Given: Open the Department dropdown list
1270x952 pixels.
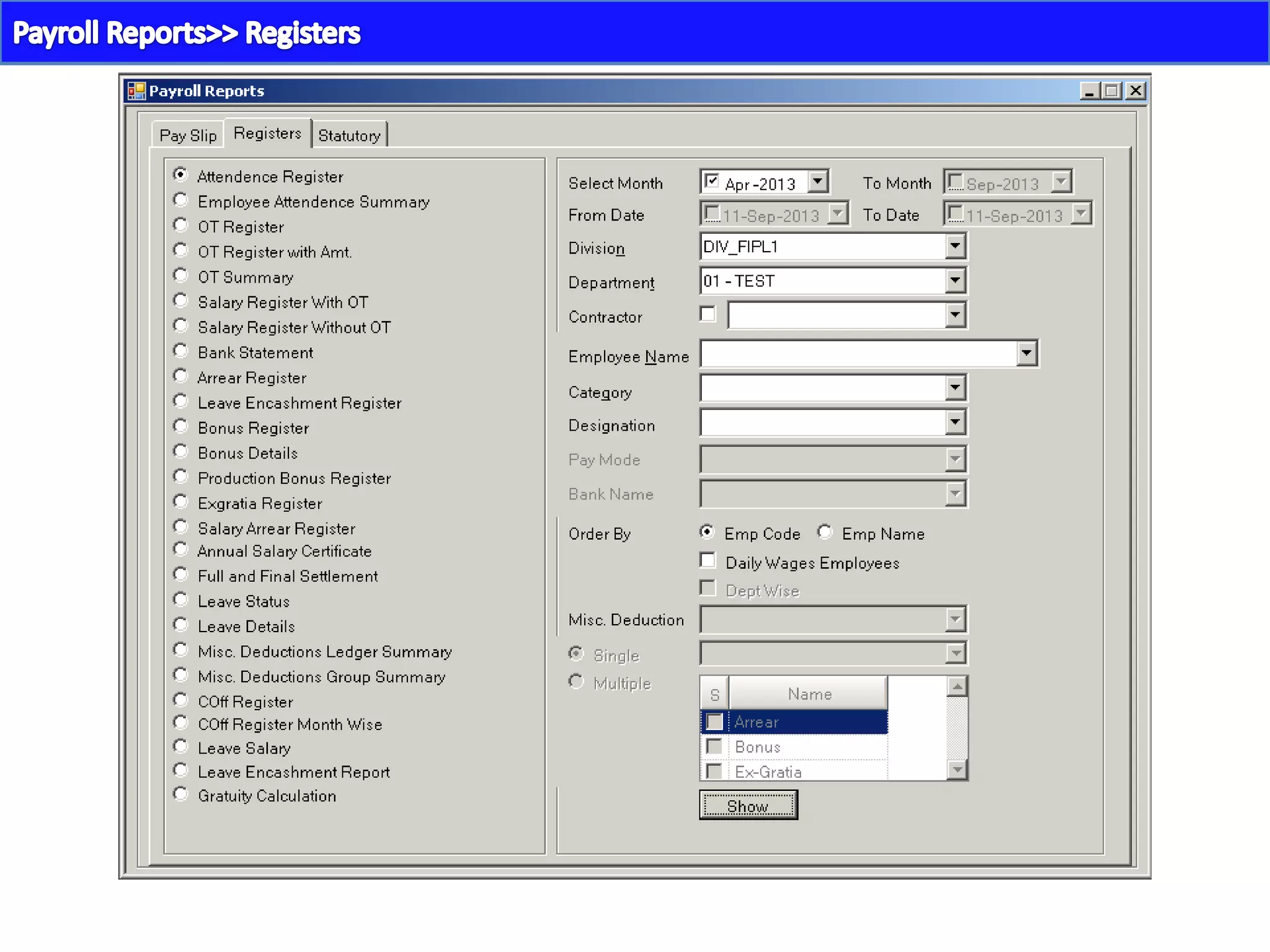Looking at the screenshot, I should click(x=955, y=280).
